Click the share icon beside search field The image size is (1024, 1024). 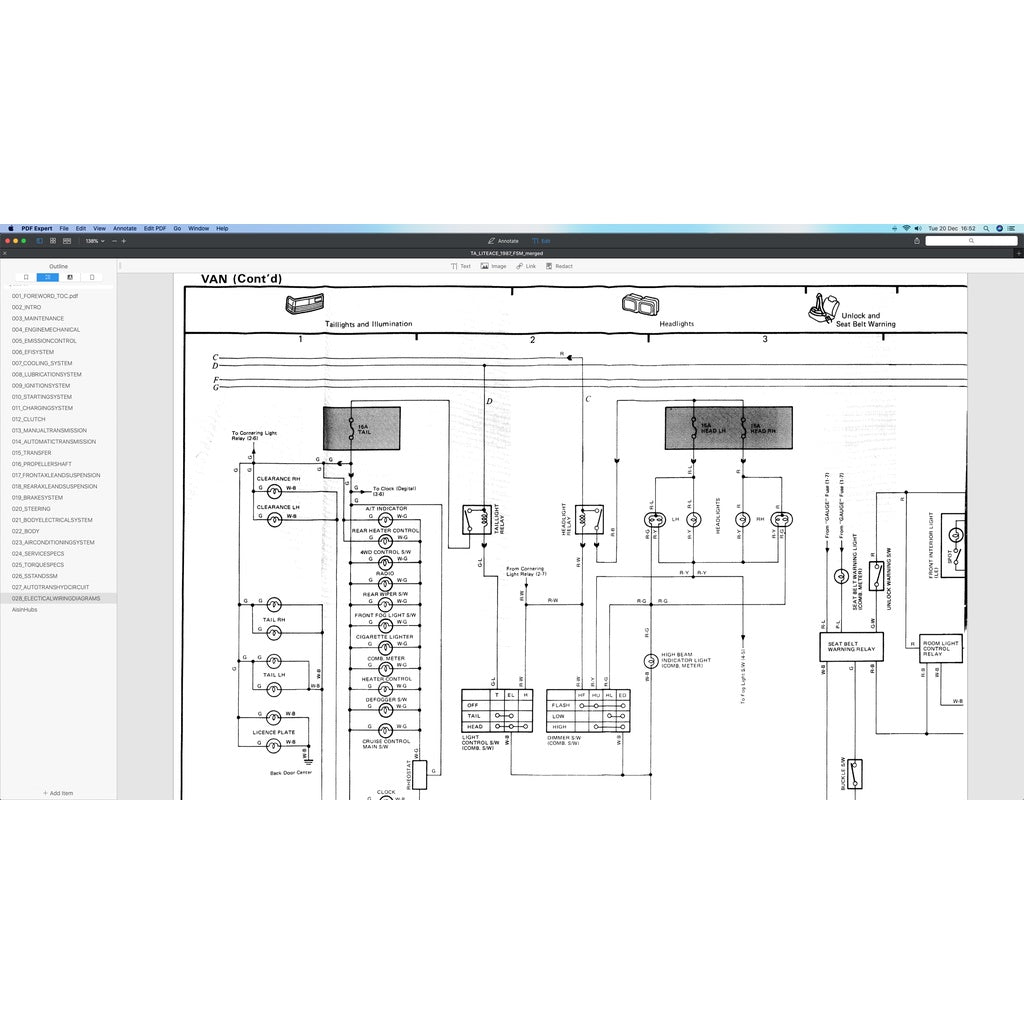[x=917, y=241]
